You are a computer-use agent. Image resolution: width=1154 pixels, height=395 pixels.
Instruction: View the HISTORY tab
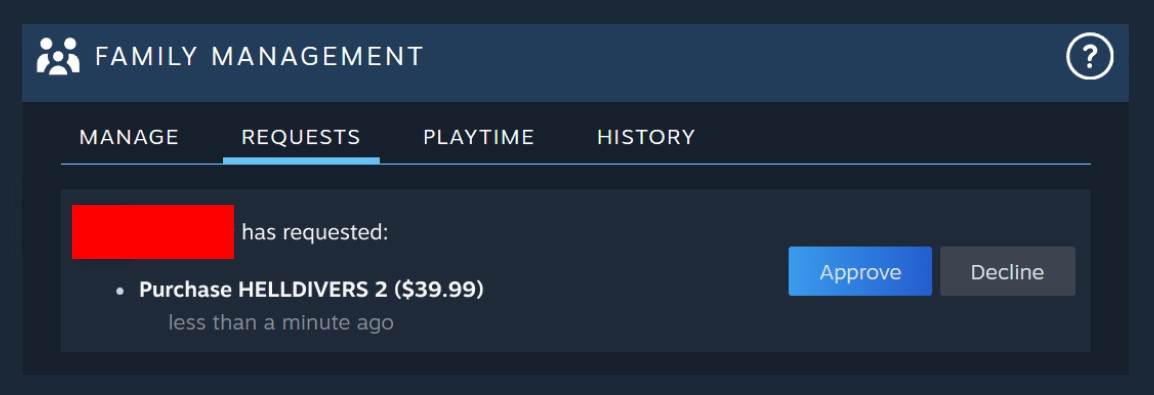(646, 138)
